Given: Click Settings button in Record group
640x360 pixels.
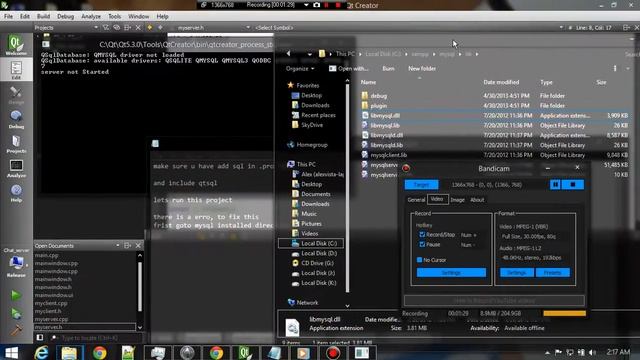Looking at the screenshot, I should (451, 272).
